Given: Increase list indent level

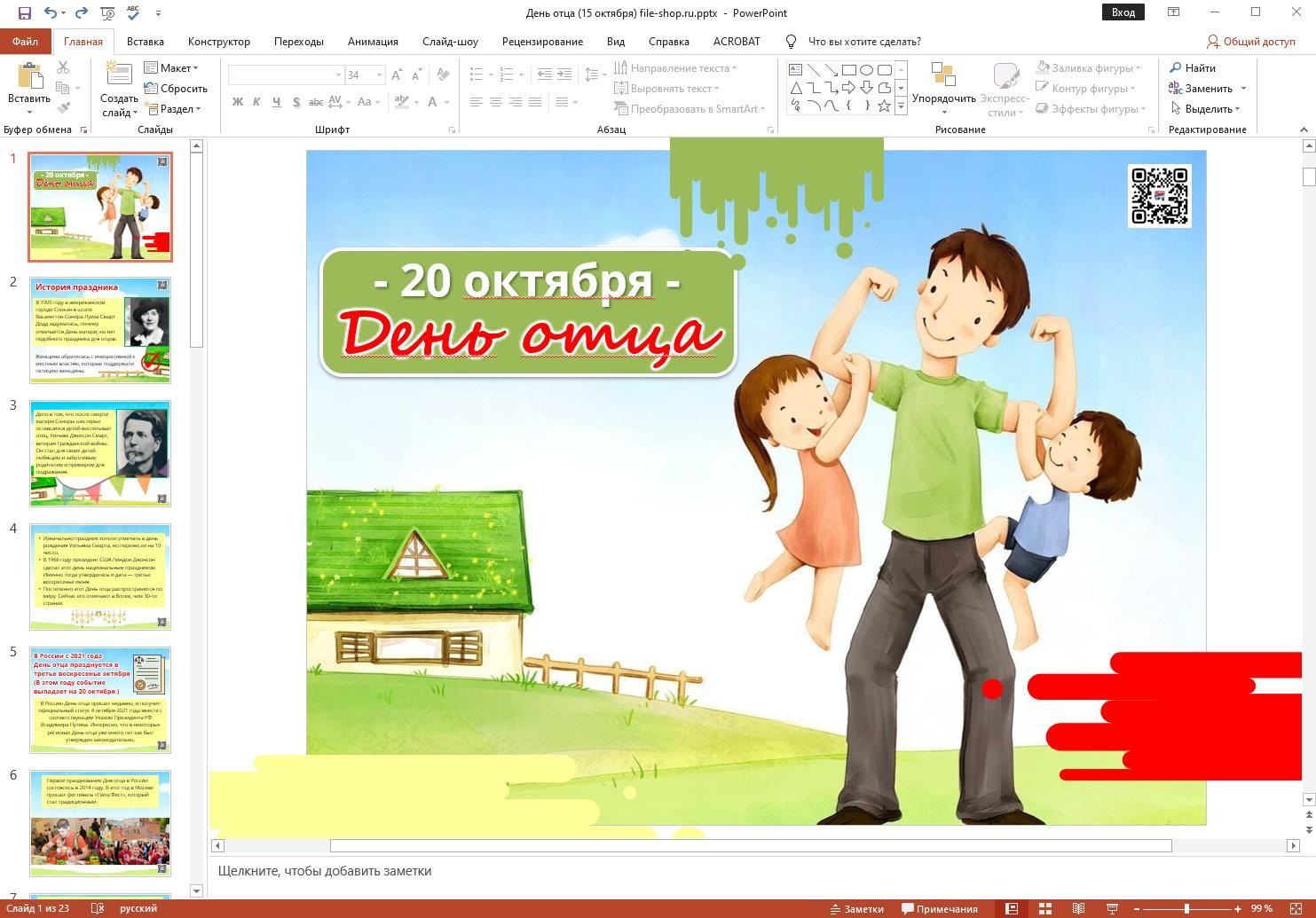Looking at the screenshot, I should 564,75.
